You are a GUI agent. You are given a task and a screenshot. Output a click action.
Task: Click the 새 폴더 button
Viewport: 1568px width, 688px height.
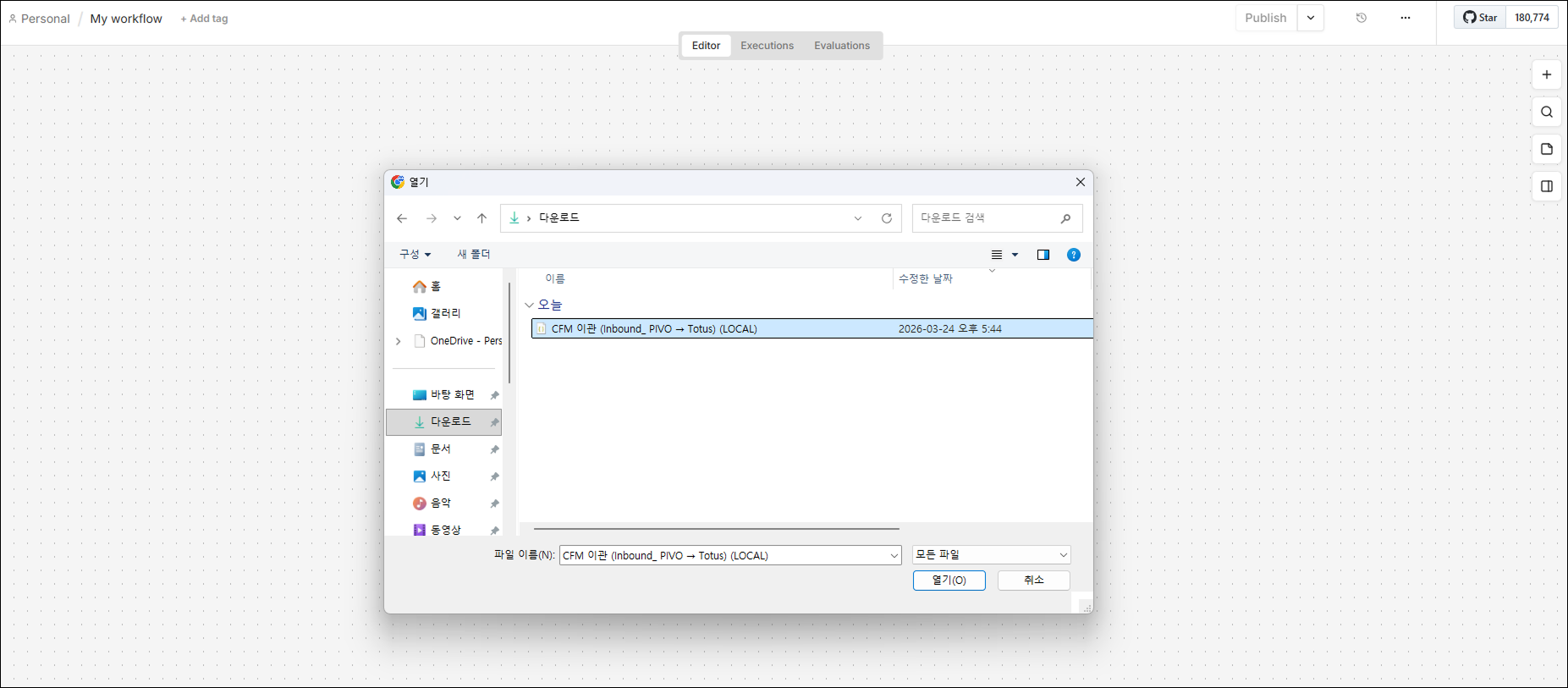(x=474, y=254)
